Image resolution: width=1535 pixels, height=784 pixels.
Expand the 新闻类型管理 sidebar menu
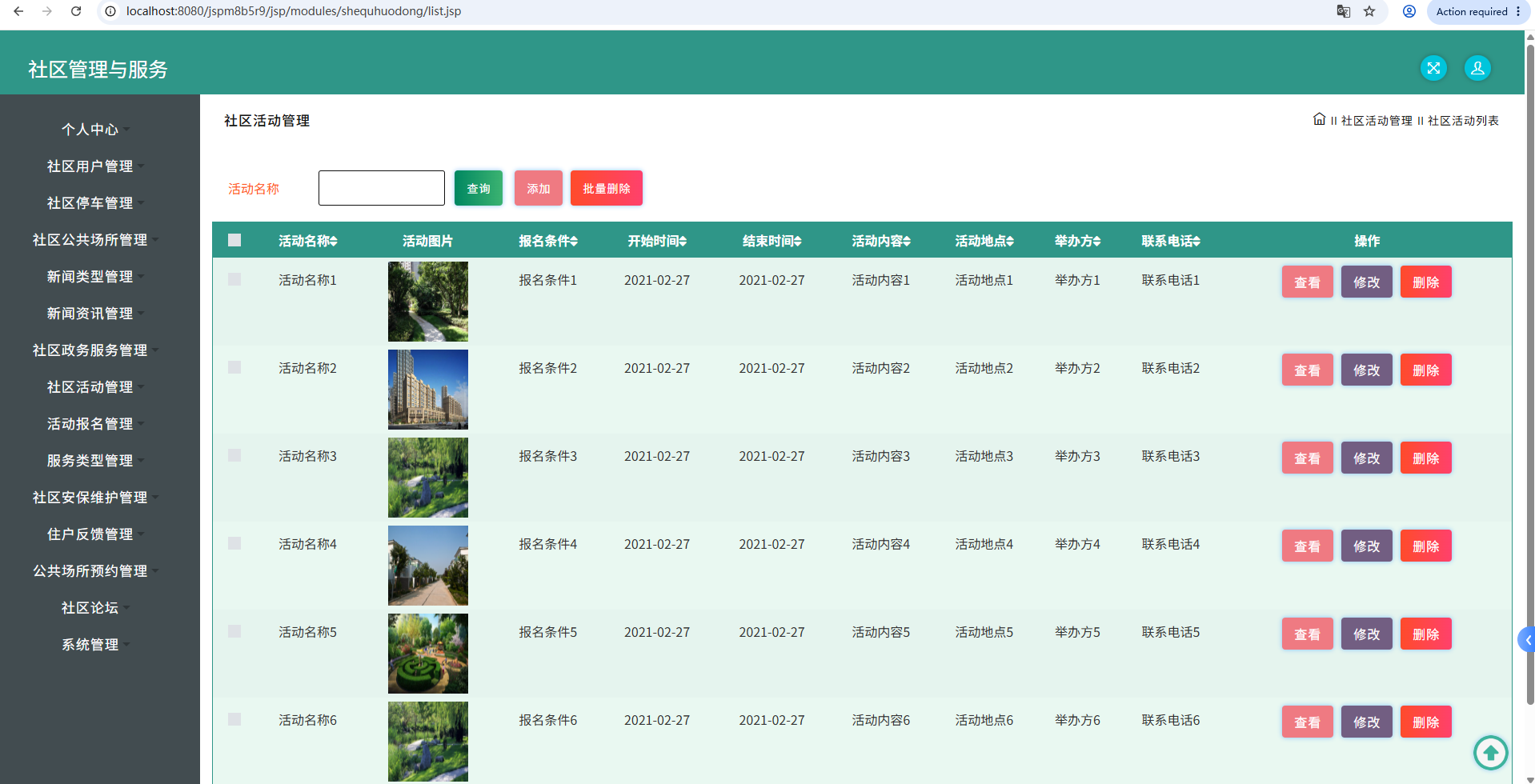95,277
